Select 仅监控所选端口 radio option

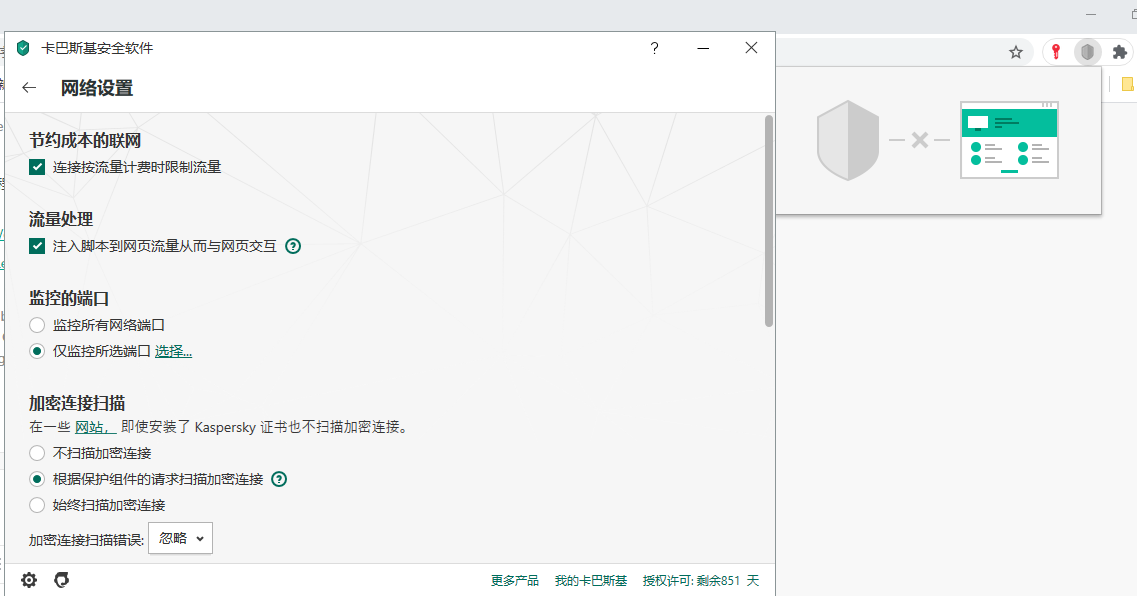click(x=37, y=351)
